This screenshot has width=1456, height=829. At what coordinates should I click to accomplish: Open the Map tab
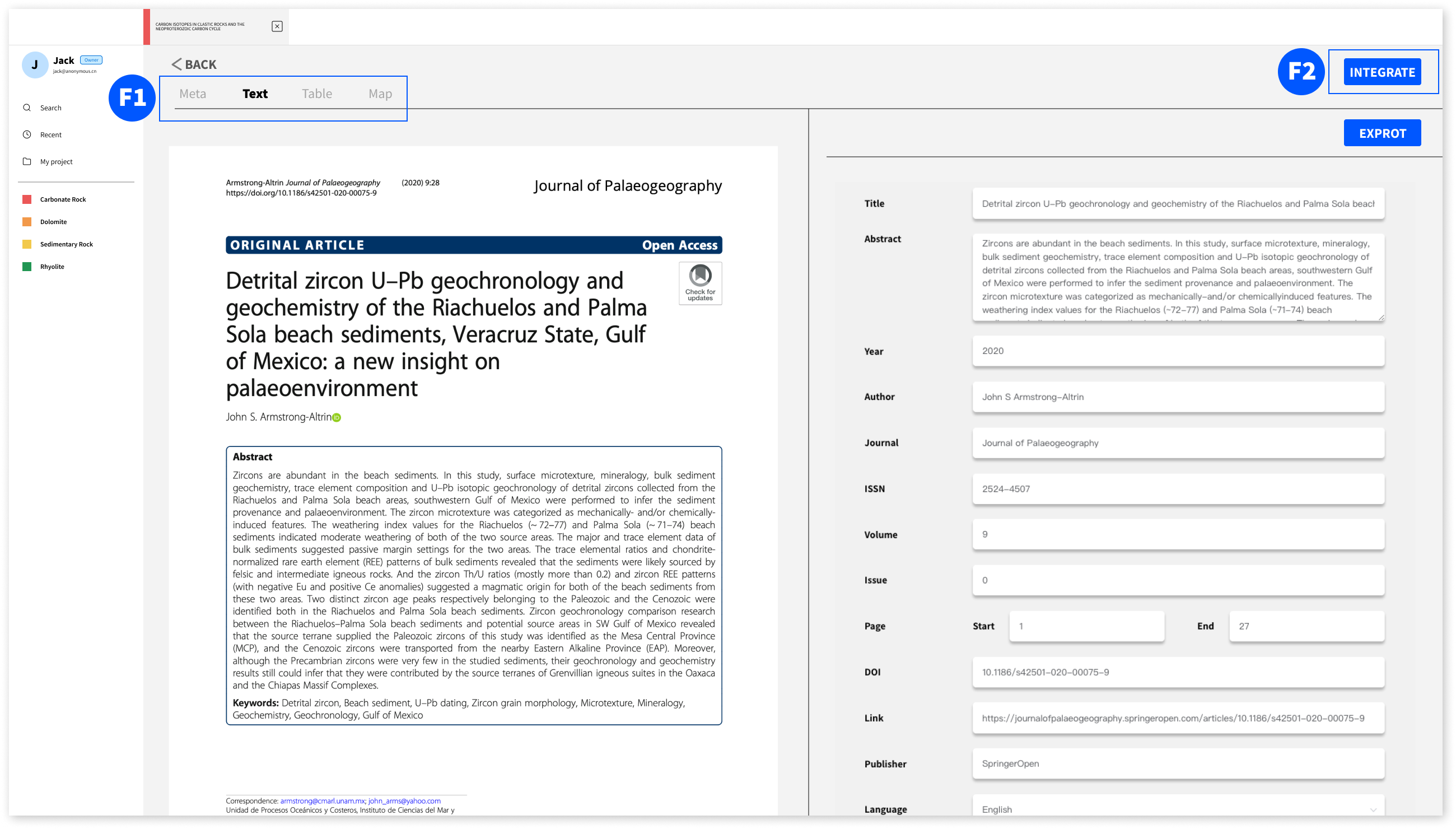(x=380, y=94)
